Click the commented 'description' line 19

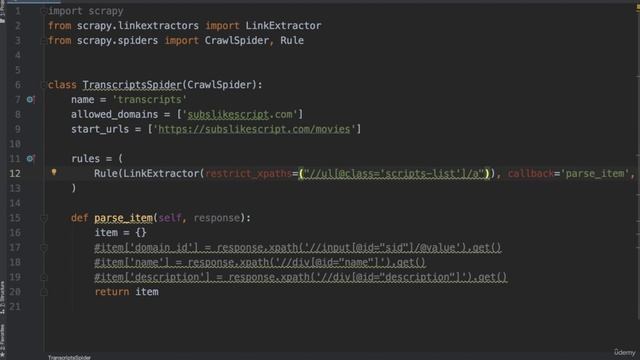coord(300,277)
